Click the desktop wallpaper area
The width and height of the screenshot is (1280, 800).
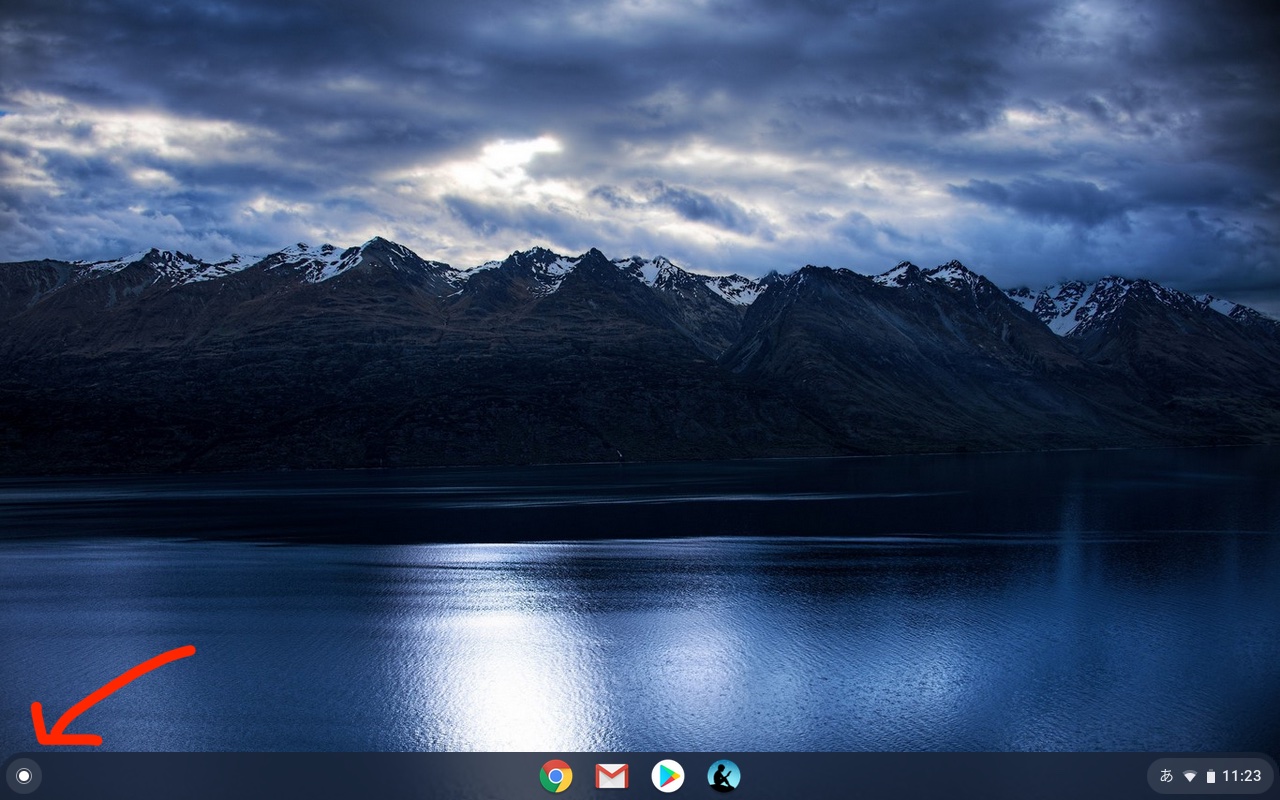(x=640, y=400)
